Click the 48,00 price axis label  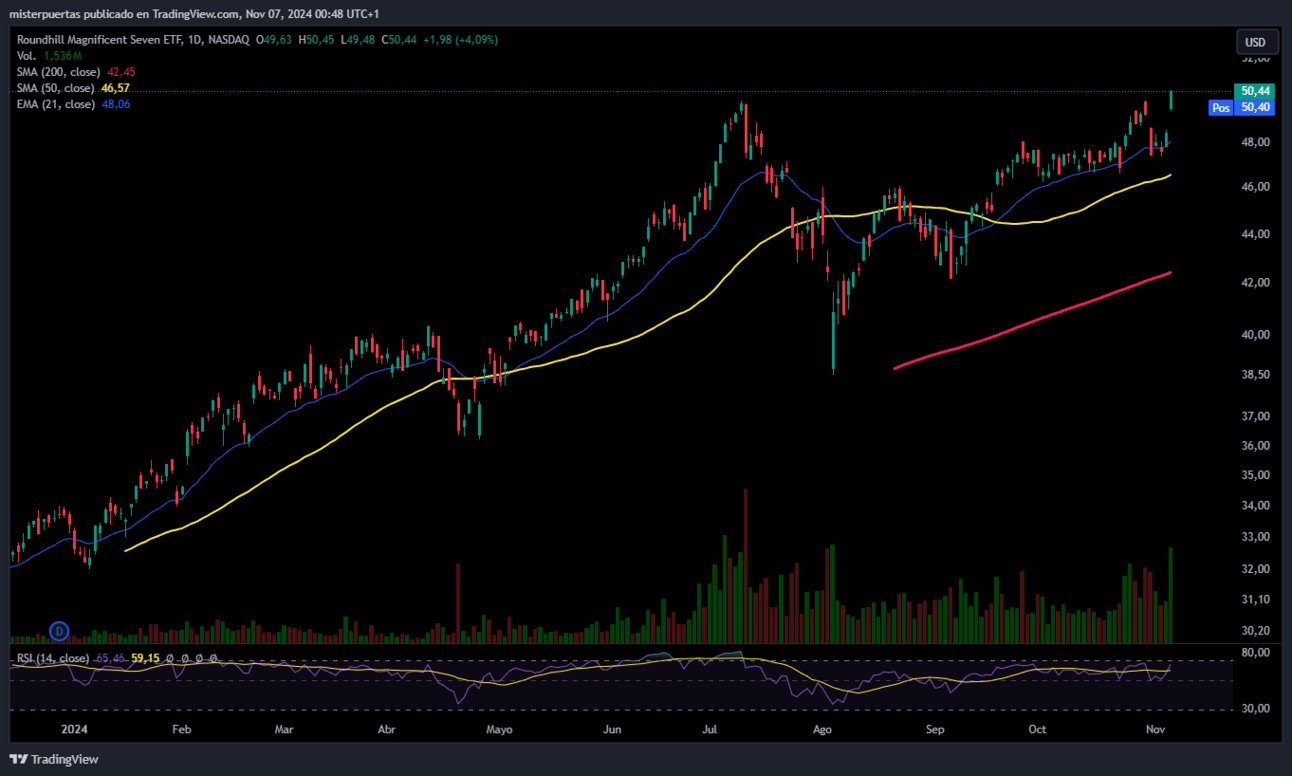[1255, 142]
